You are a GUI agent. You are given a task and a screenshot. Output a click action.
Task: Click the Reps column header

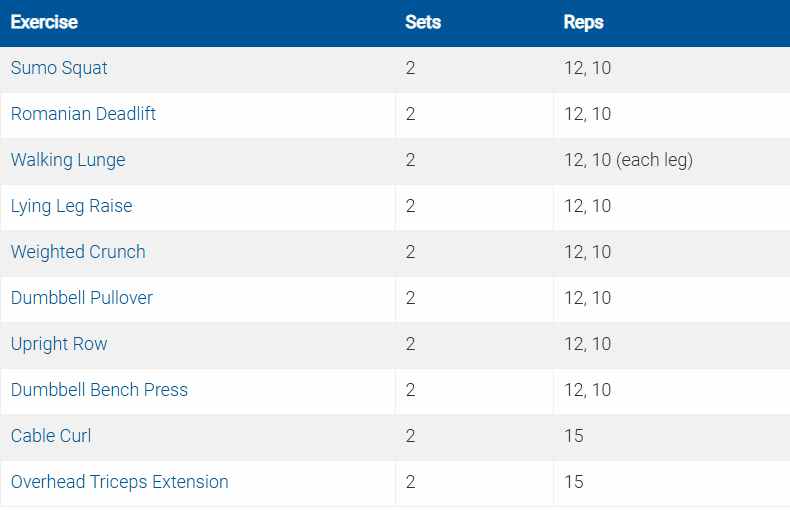tap(584, 22)
